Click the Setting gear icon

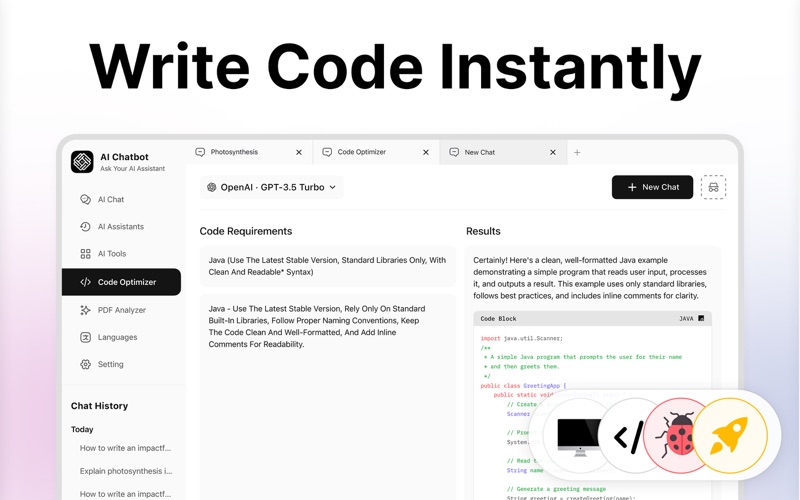coord(85,364)
